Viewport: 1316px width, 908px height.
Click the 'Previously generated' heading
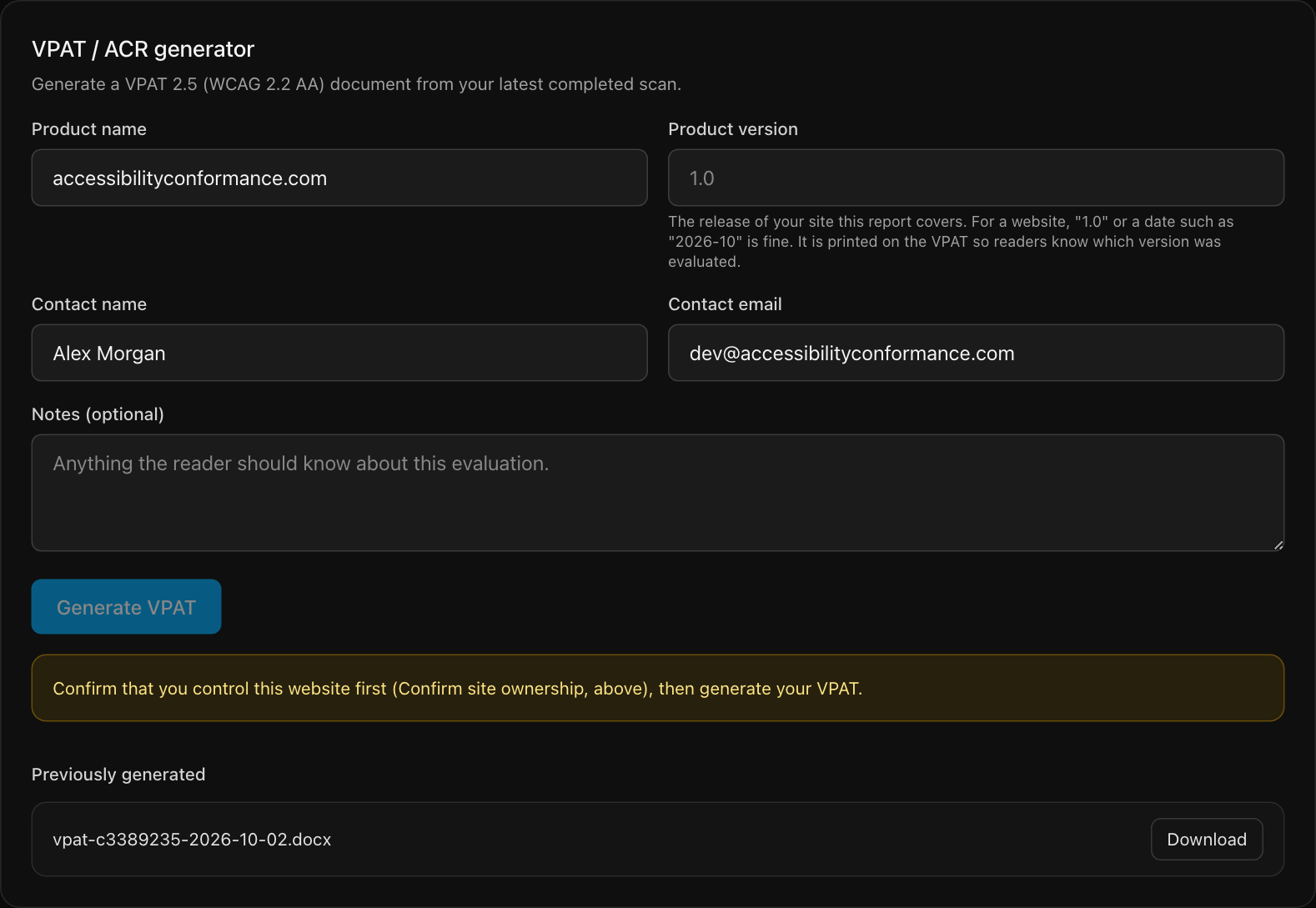[118, 775]
